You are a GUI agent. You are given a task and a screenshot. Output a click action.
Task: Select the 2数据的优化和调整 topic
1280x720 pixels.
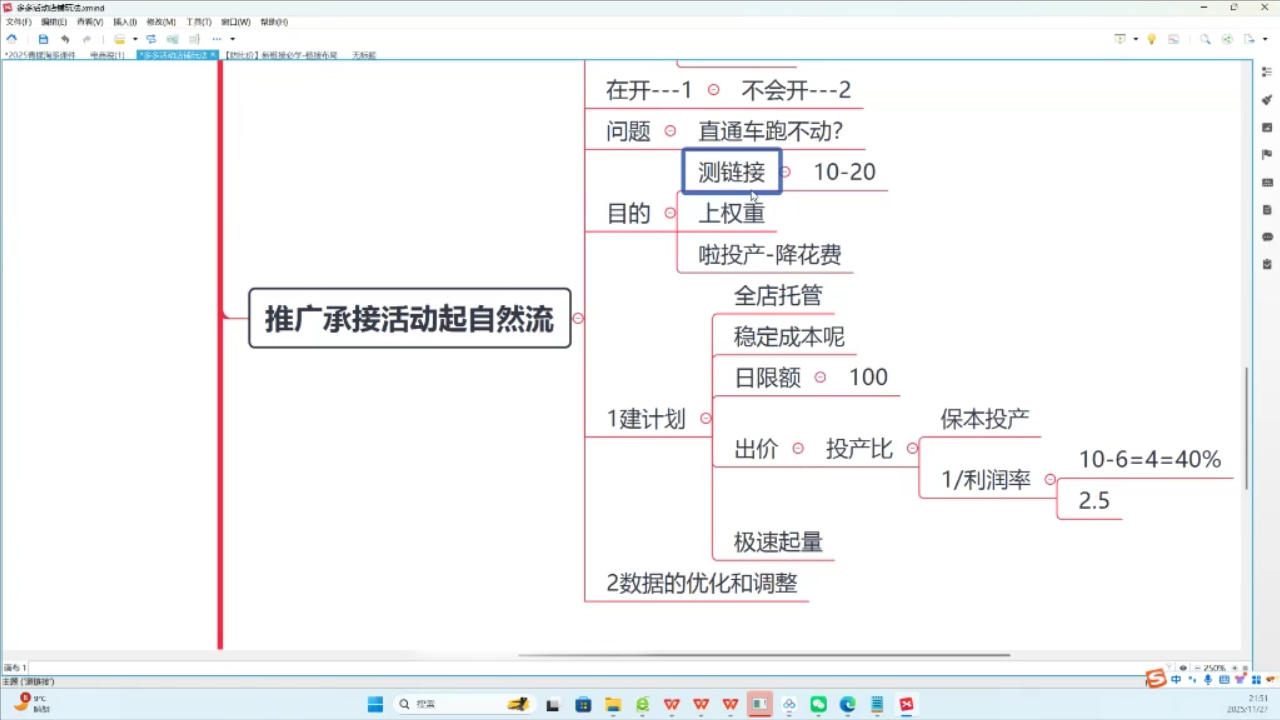click(702, 583)
